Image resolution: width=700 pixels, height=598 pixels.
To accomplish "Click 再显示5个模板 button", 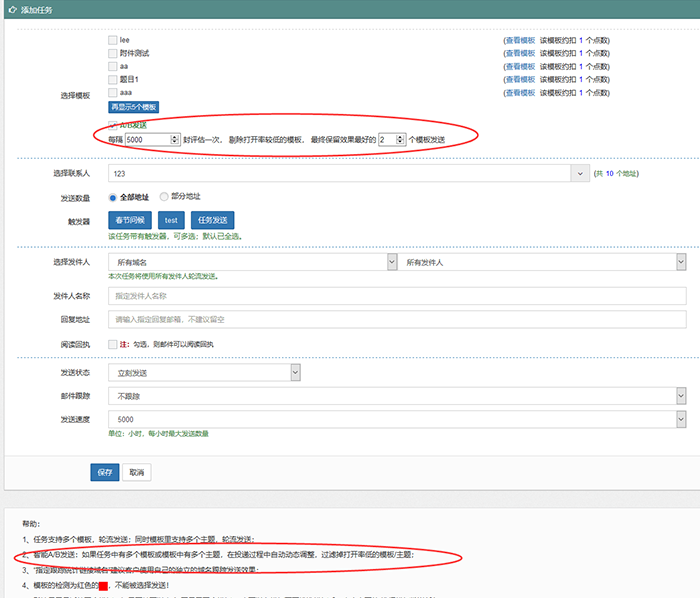I will [133, 107].
